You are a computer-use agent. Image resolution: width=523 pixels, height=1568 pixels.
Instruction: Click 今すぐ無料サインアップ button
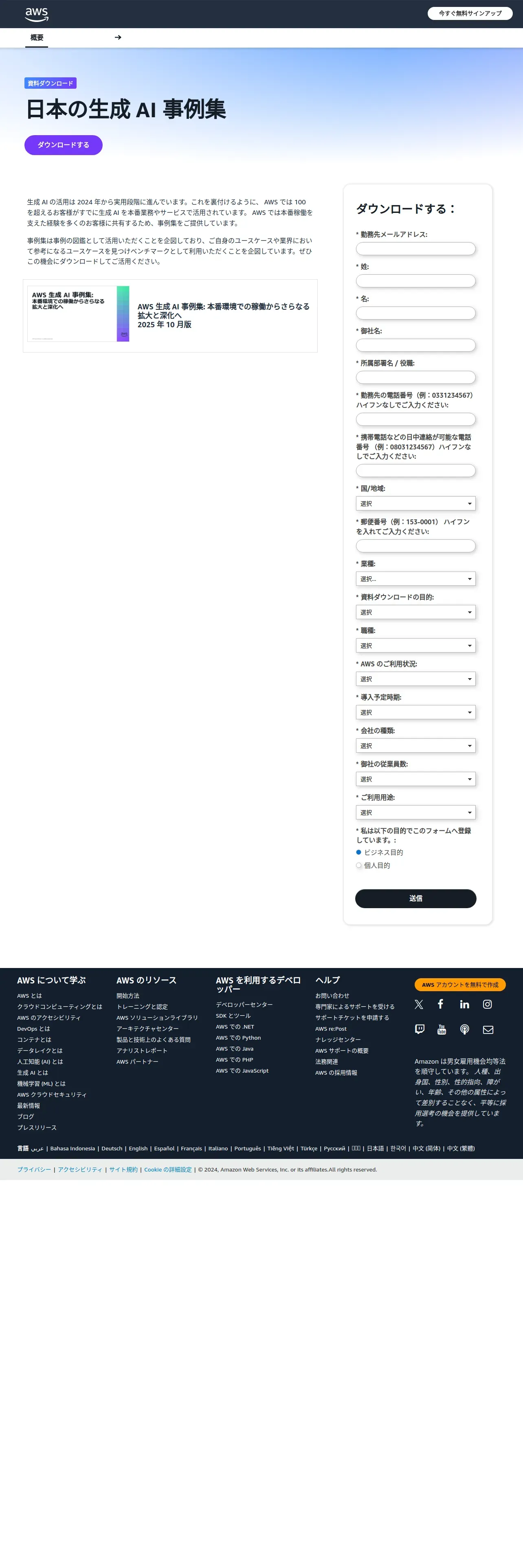[x=470, y=13]
